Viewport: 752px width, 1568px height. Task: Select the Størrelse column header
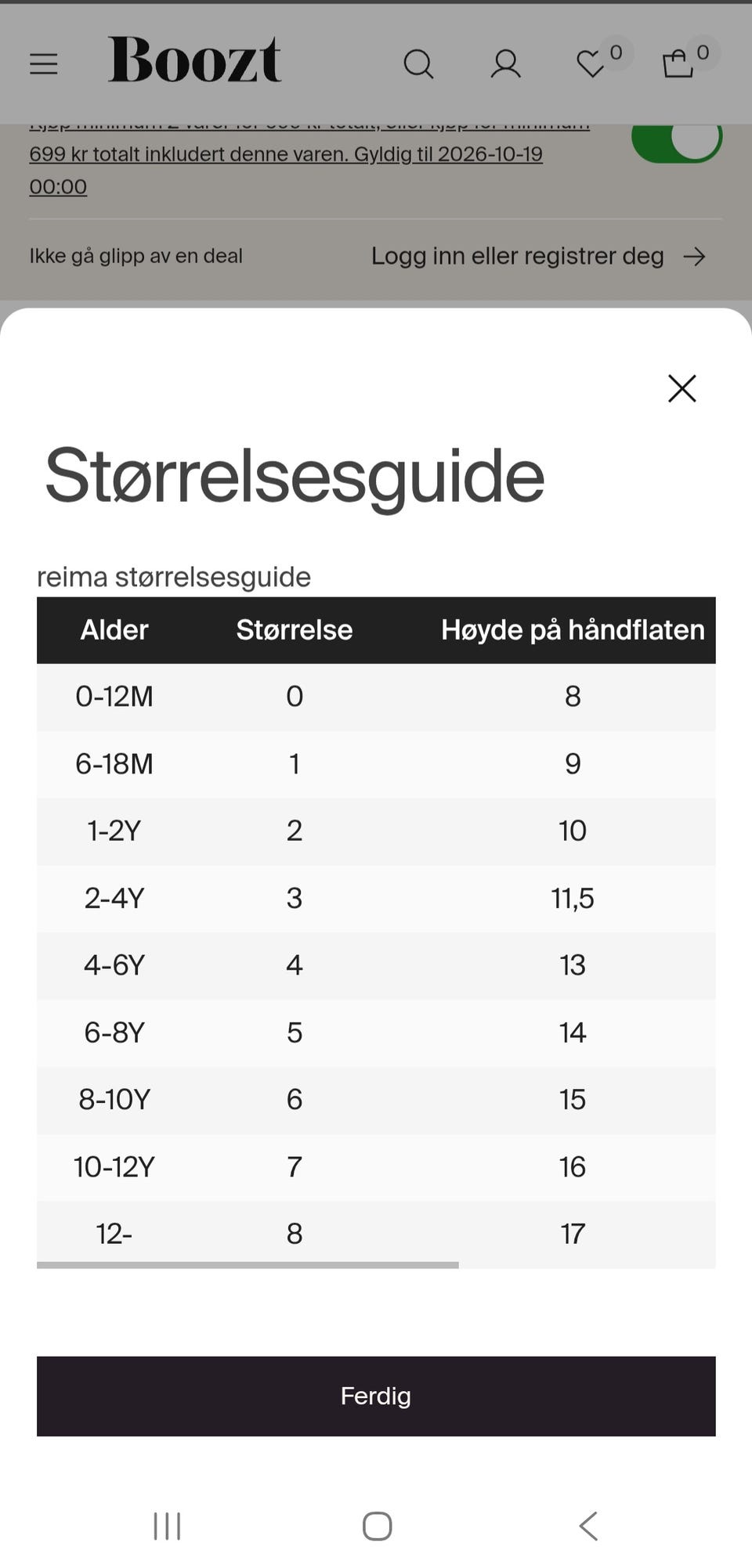click(295, 630)
